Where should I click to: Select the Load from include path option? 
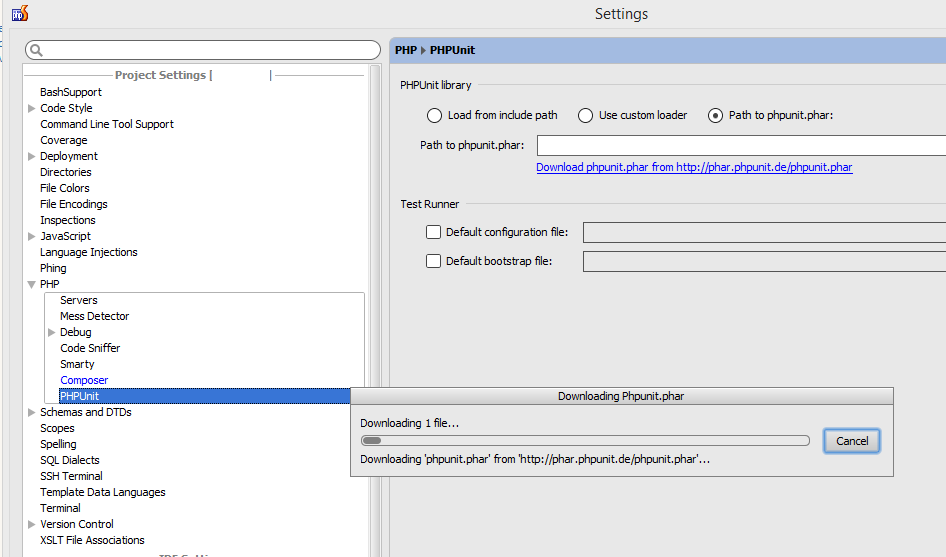point(434,115)
